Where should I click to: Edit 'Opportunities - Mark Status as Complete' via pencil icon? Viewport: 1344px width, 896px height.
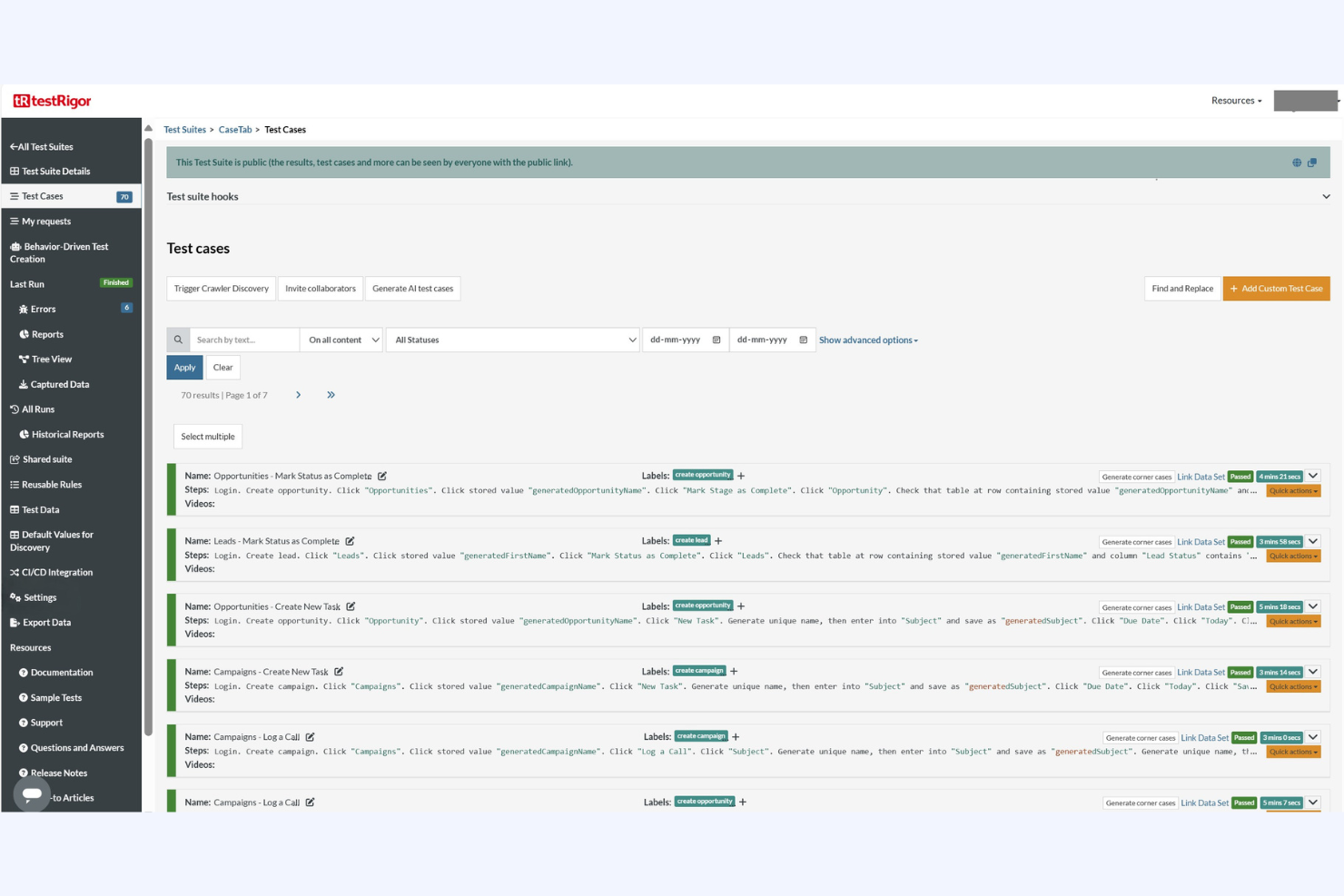[382, 475]
